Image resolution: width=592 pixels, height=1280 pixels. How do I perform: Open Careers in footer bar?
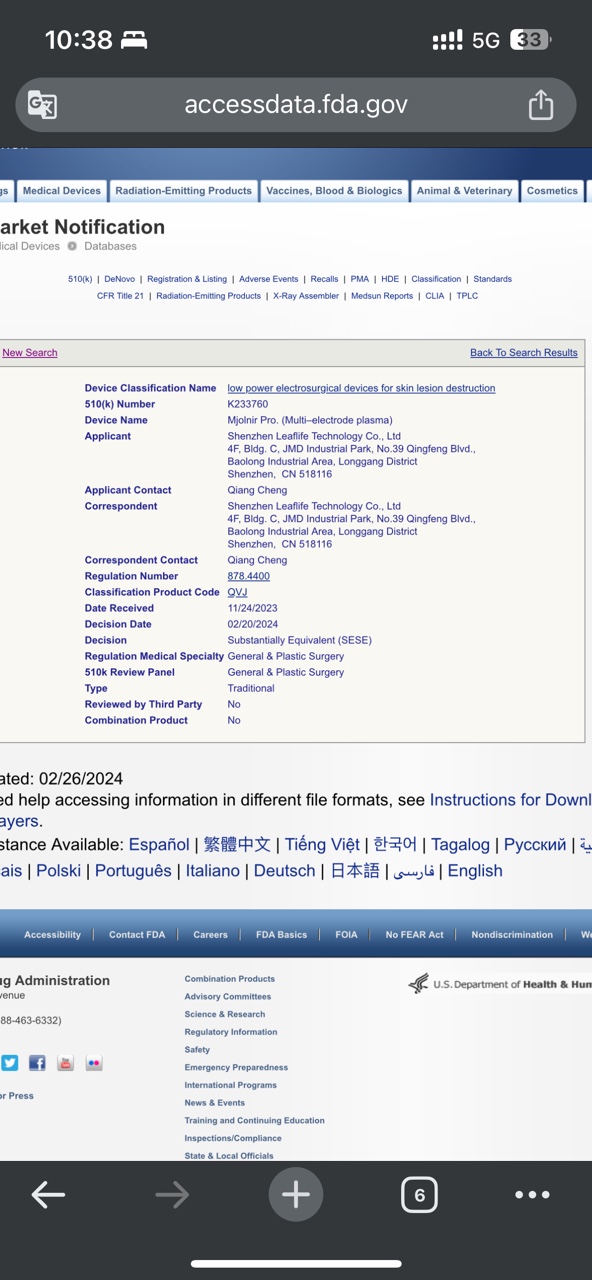click(210, 935)
